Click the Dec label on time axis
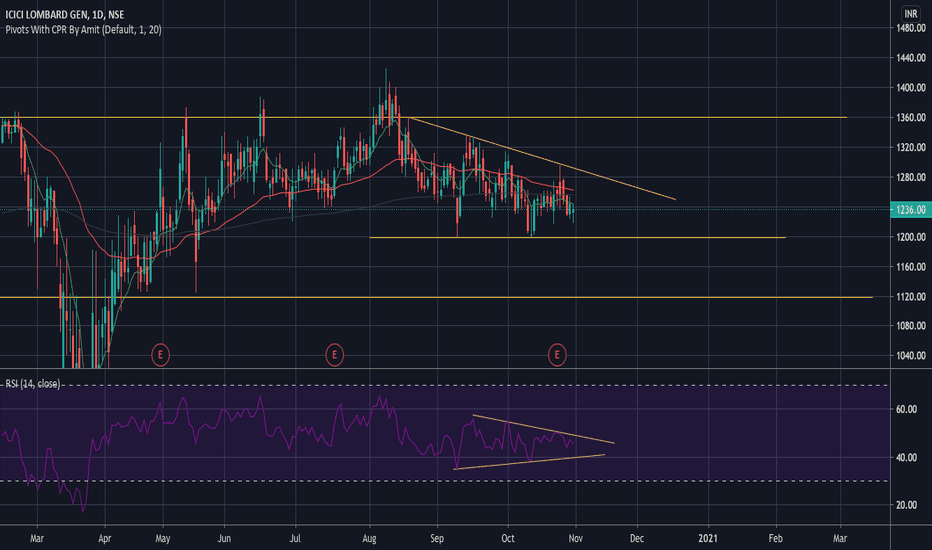 point(637,539)
